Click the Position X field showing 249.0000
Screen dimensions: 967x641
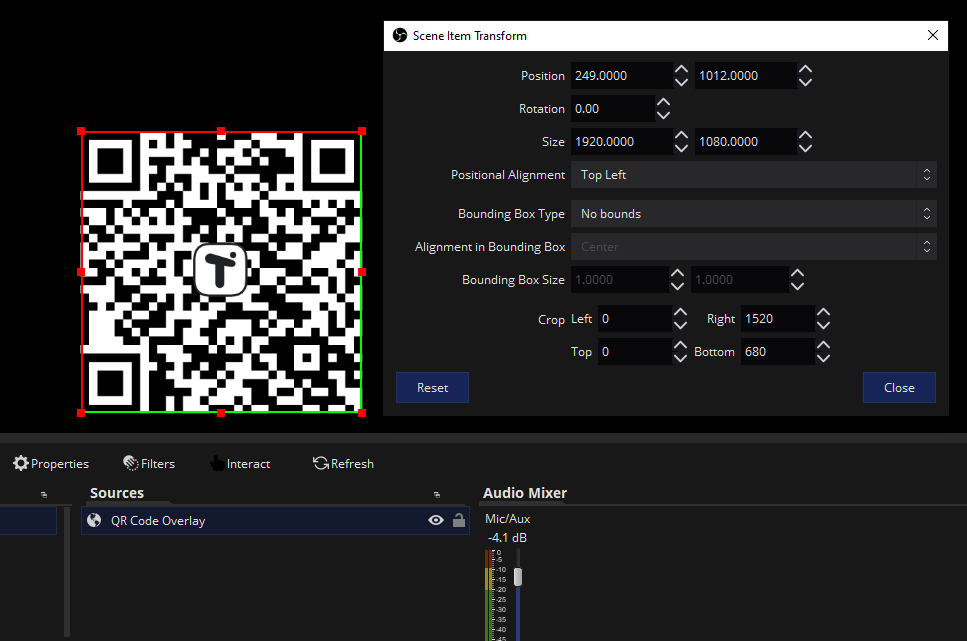[622, 75]
